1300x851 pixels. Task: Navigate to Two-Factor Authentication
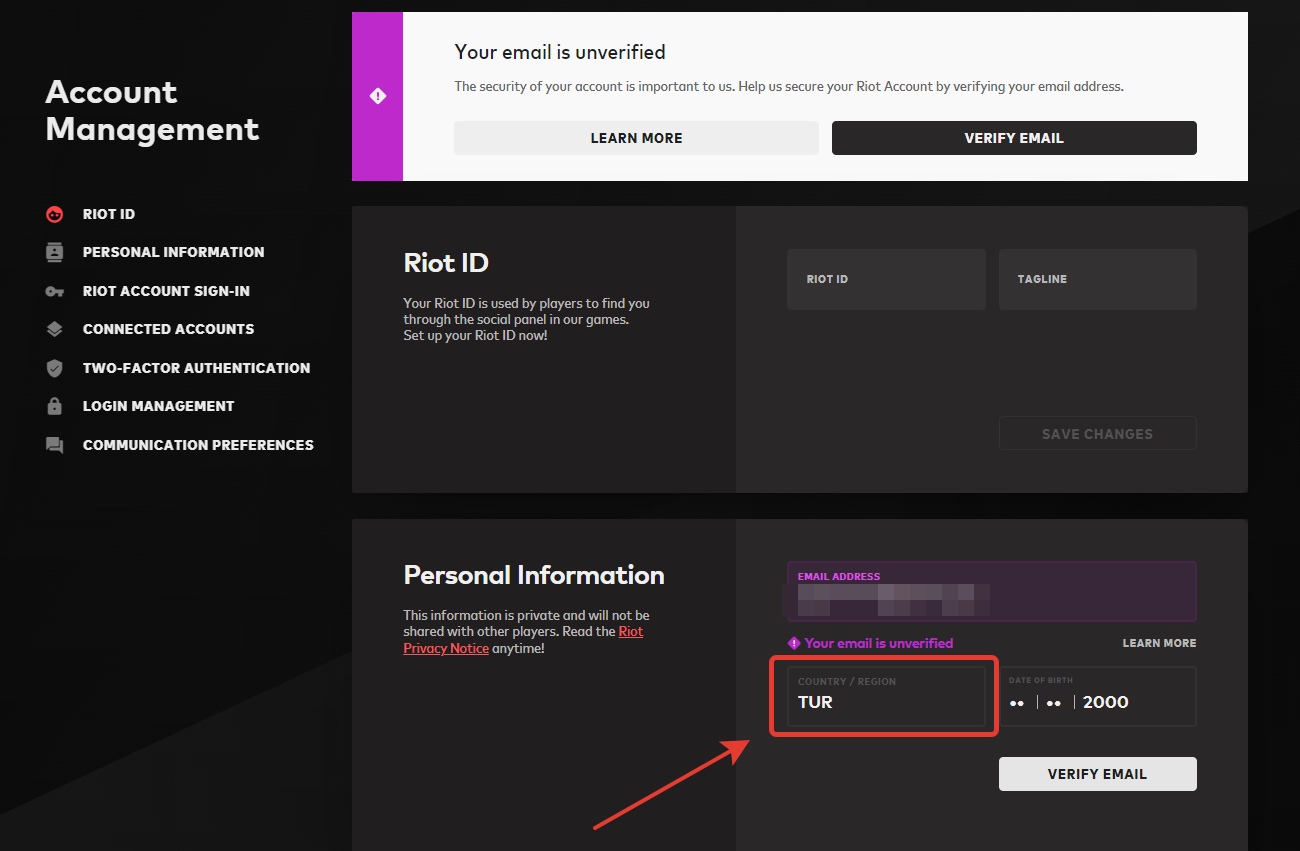pyautogui.click(x=196, y=368)
